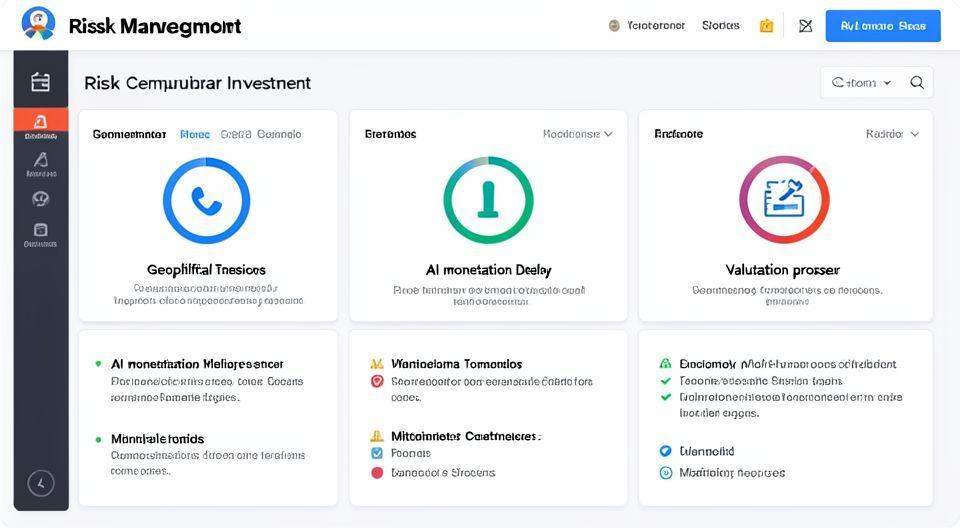The width and height of the screenshot is (960, 528).
Task: Toggle the blue round check in the right bottom card
Action: pos(666,452)
